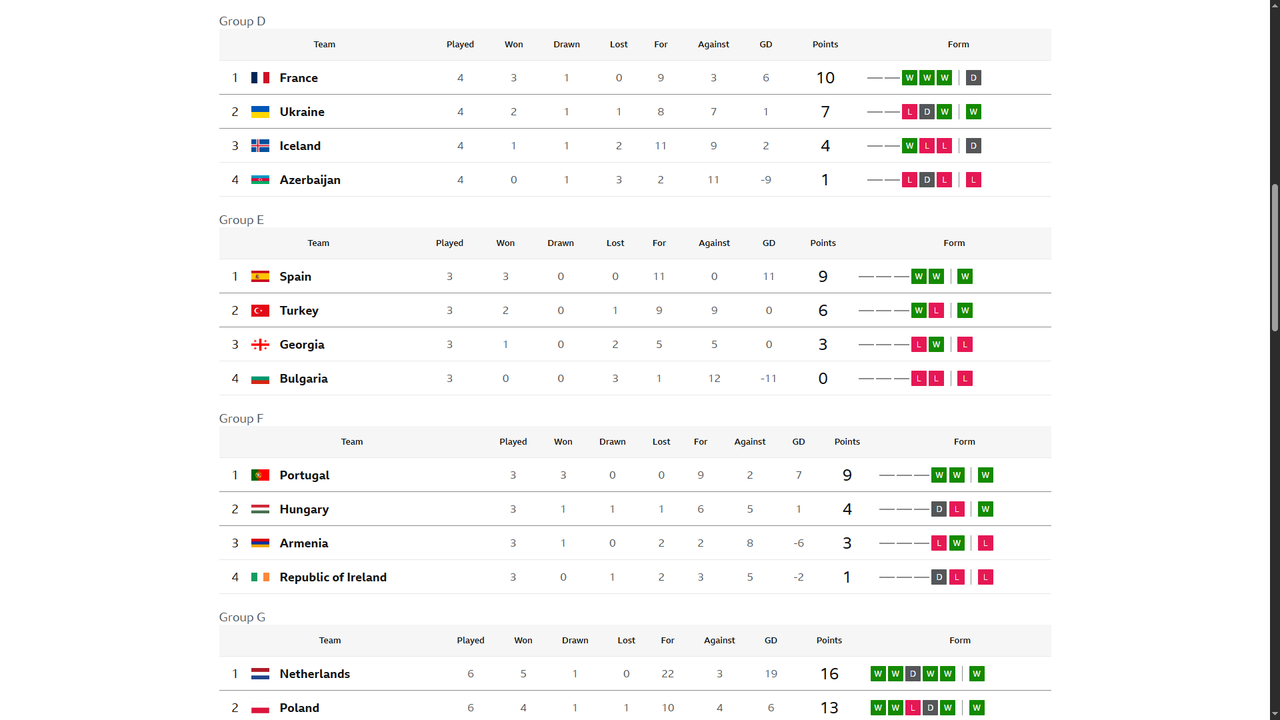Click the Hungary flag icon

tap(260, 510)
